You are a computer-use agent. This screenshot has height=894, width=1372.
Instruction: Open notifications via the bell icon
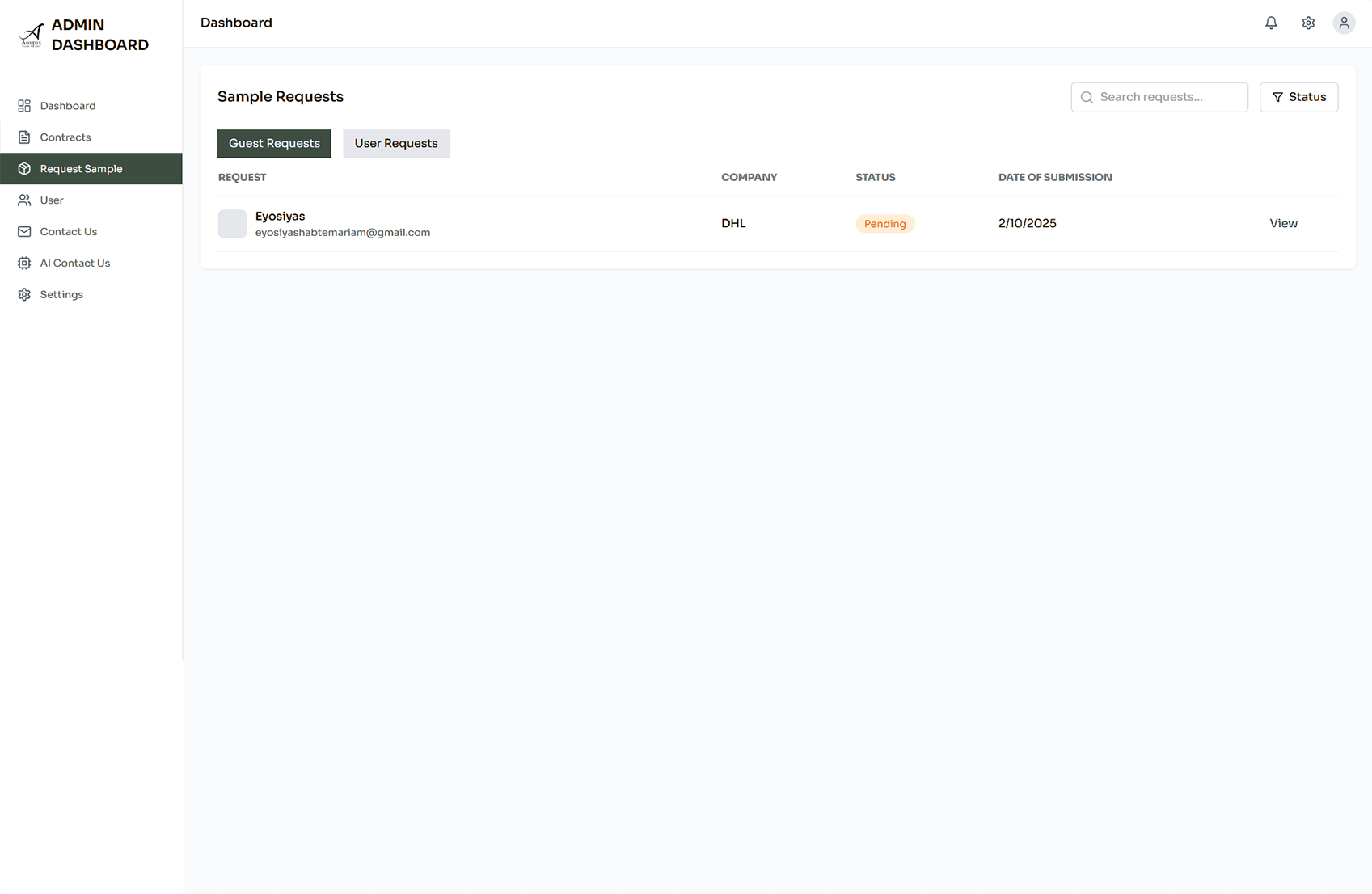coord(1271,23)
